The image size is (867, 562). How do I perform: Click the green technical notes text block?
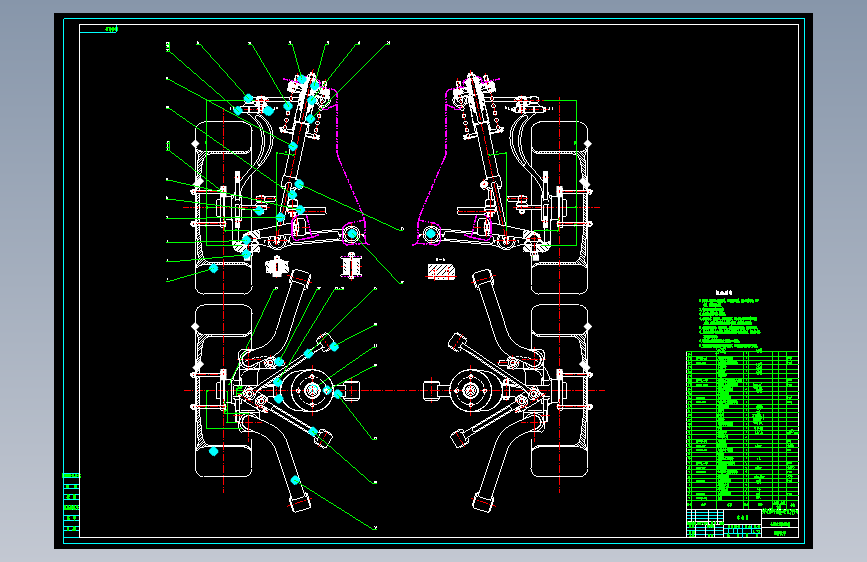pyautogui.click(x=730, y=324)
